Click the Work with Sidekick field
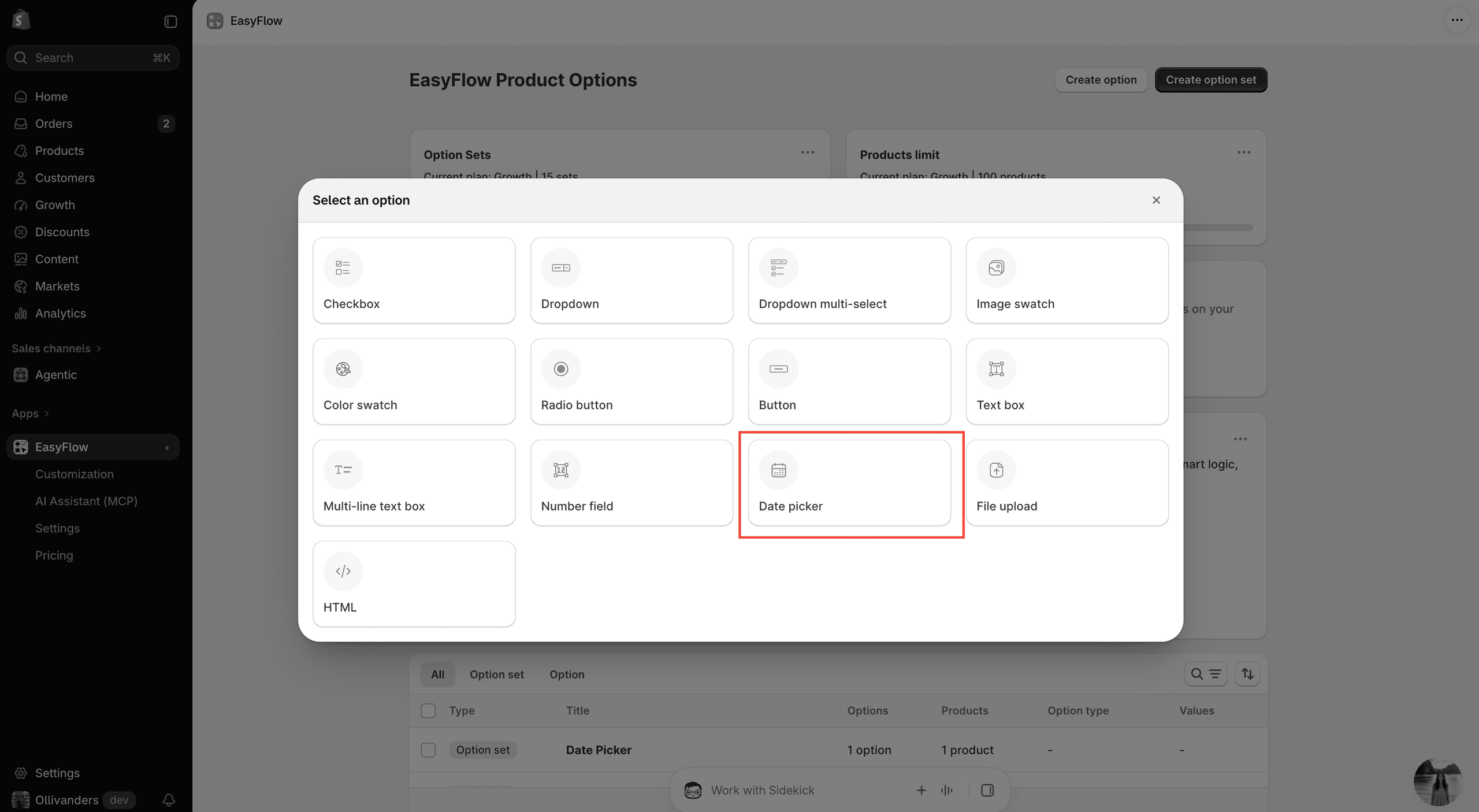 [x=762, y=790]
